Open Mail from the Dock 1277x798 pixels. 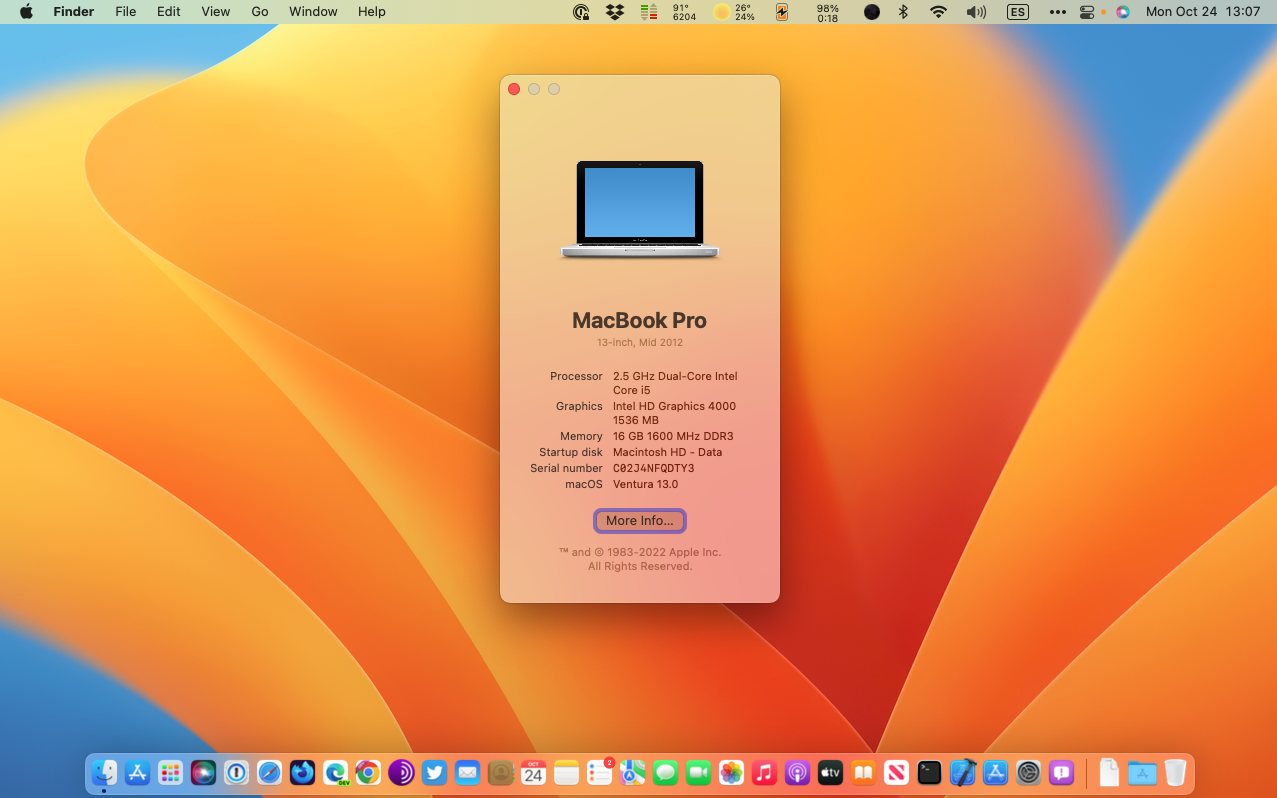pos(467,772)
